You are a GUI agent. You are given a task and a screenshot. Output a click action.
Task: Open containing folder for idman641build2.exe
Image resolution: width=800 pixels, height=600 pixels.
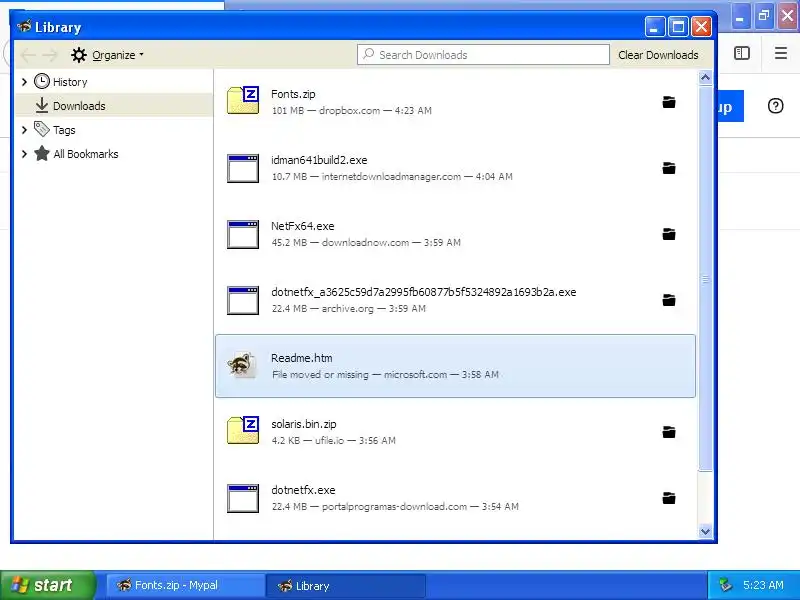pos(669,168)
